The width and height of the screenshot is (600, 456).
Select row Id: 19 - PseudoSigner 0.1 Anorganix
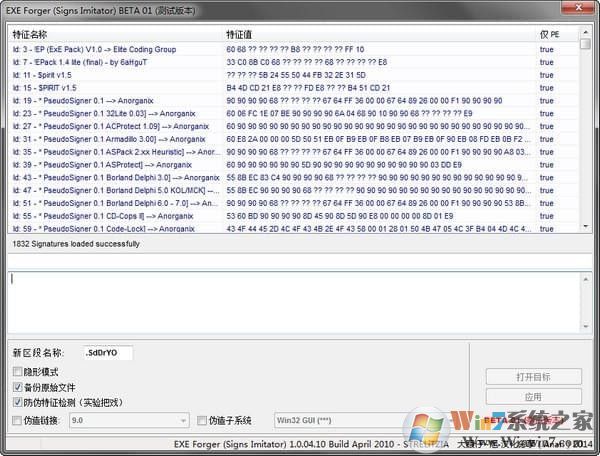point(293,101)
